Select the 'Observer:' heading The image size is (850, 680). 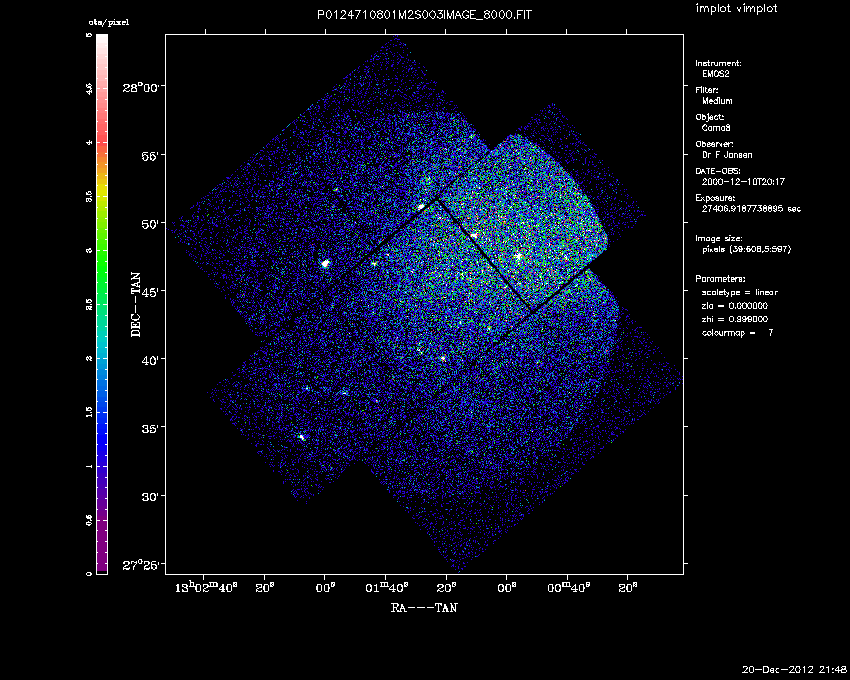click(x=714, y=144)
